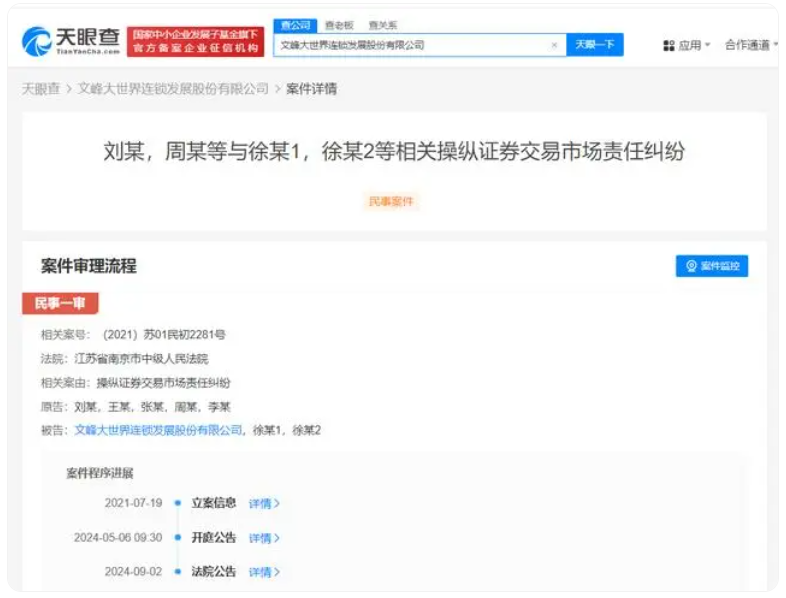The image size is (786, 598).
Task: Switch to the 查关系 tab
Action: (x=382, y=25)
